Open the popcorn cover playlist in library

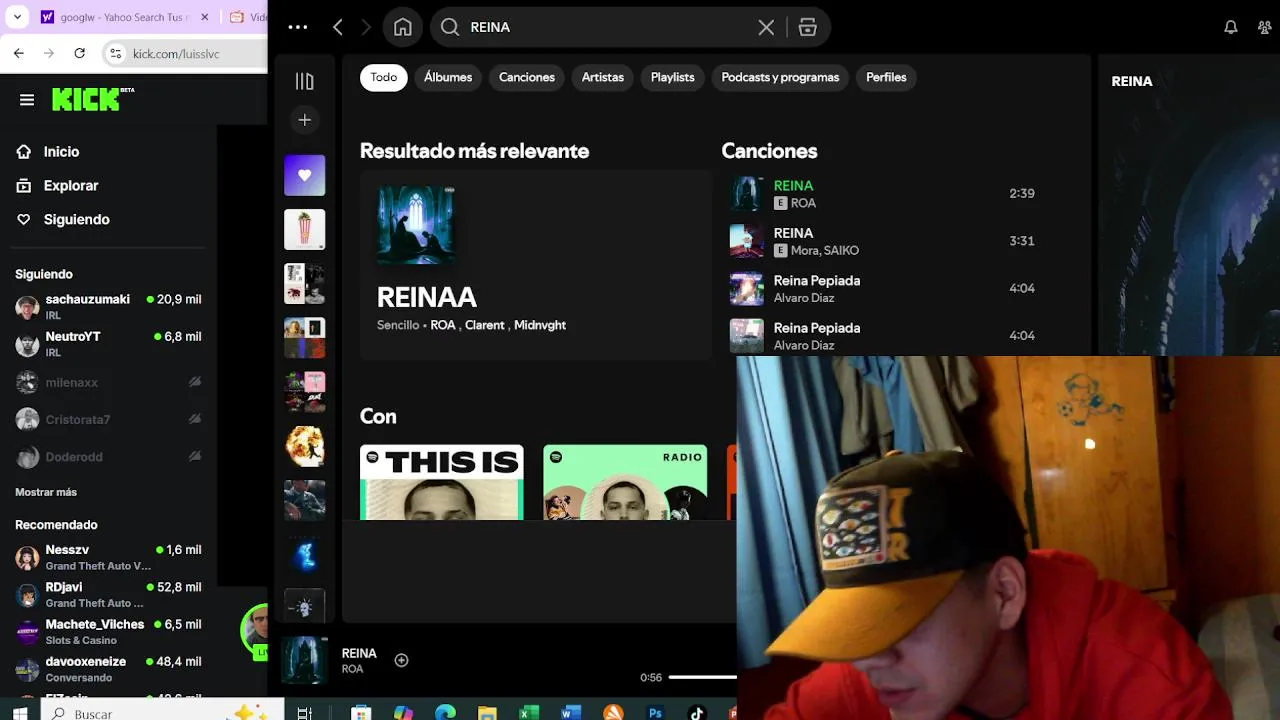point(305,229)
